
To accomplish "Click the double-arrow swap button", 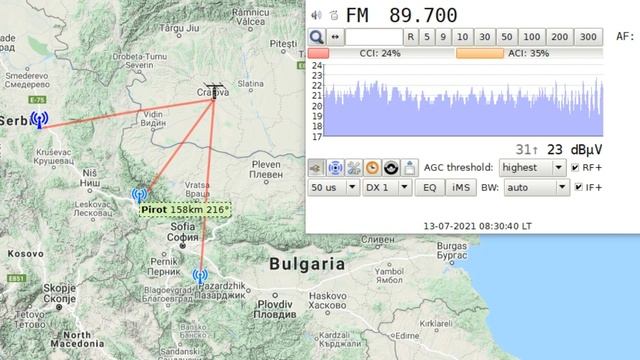I will coord(335,37).
